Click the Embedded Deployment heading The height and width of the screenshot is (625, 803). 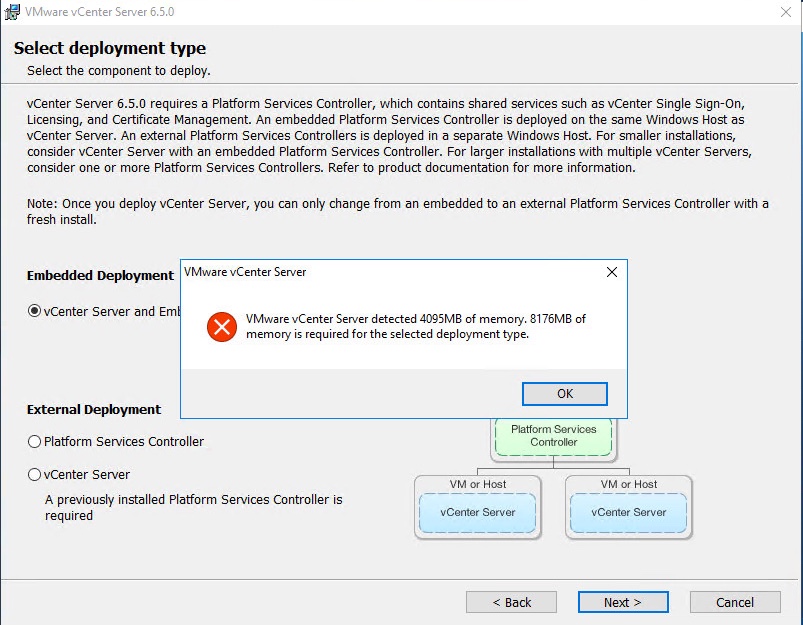coord(100,276)
